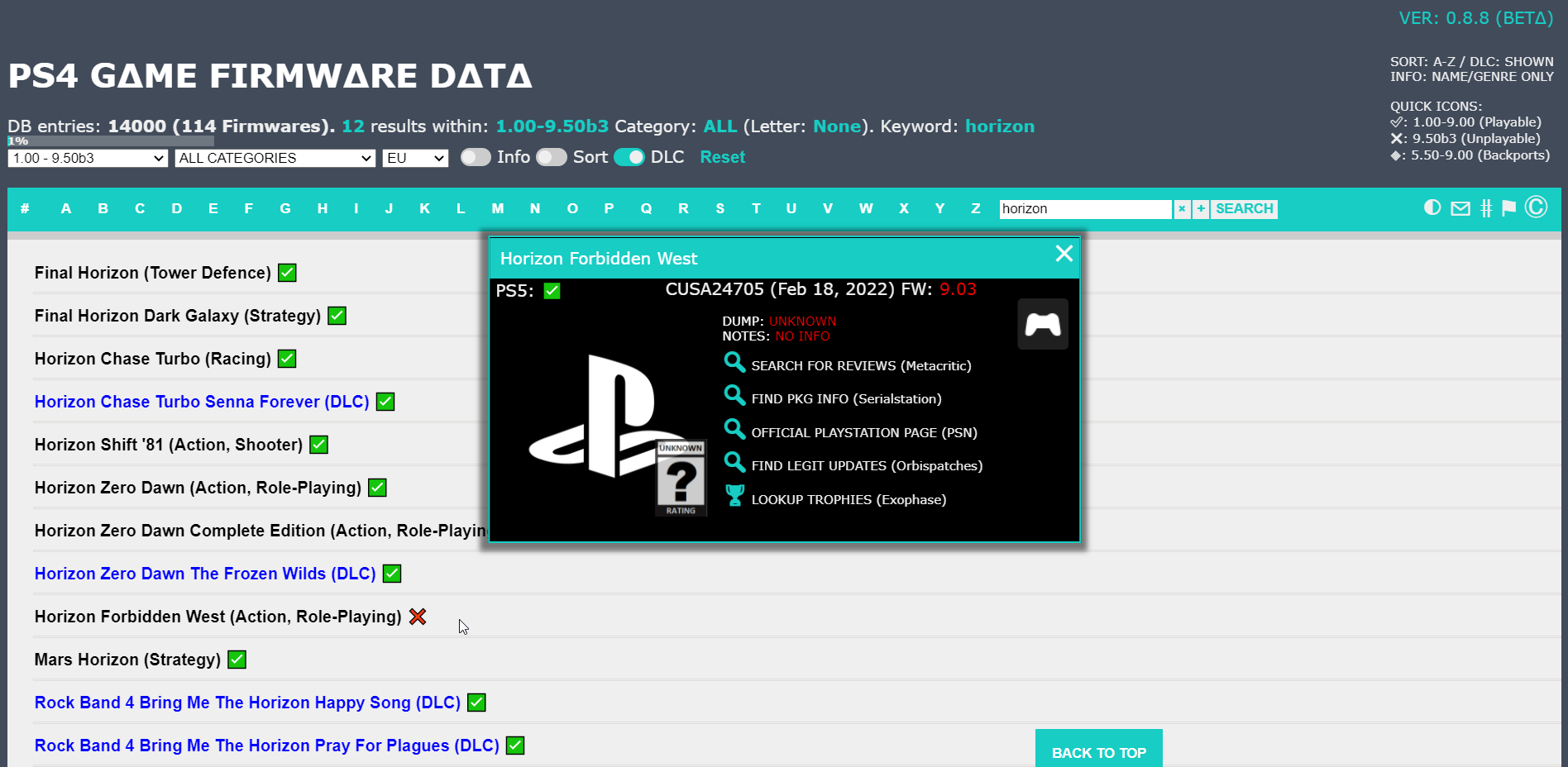Image resolution: width=1568 pixels, height=767 pixels.
Task: Open Horizon Chase Turbo Senna Forever (DLC) entry
Action: (x=202, y=402)
